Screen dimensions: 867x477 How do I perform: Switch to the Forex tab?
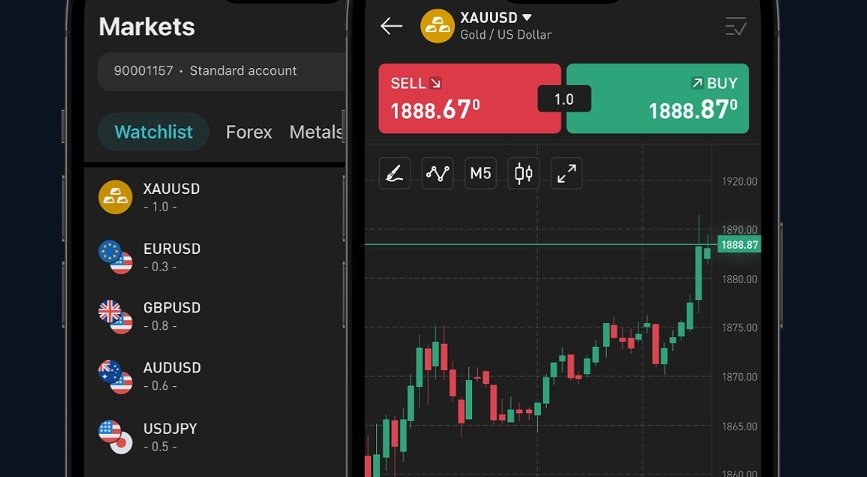[x=249, y=132]
